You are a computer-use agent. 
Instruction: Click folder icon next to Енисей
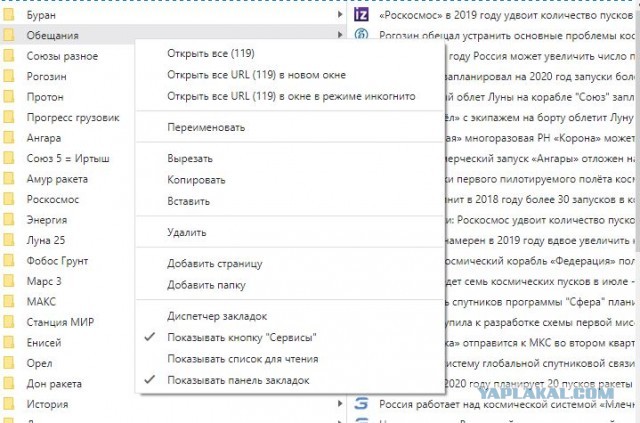pos(9,343)
